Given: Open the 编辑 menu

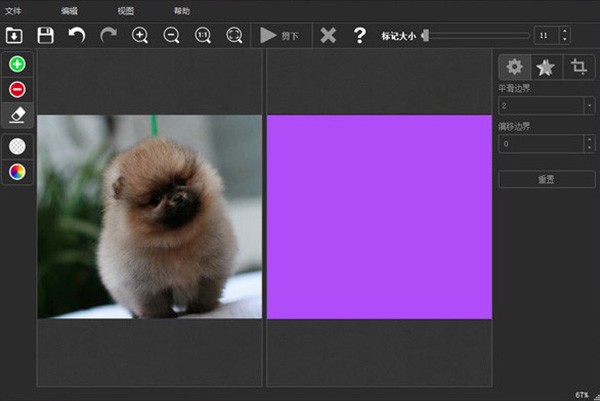Looking at the screenshot, I should tap(69, 11).
